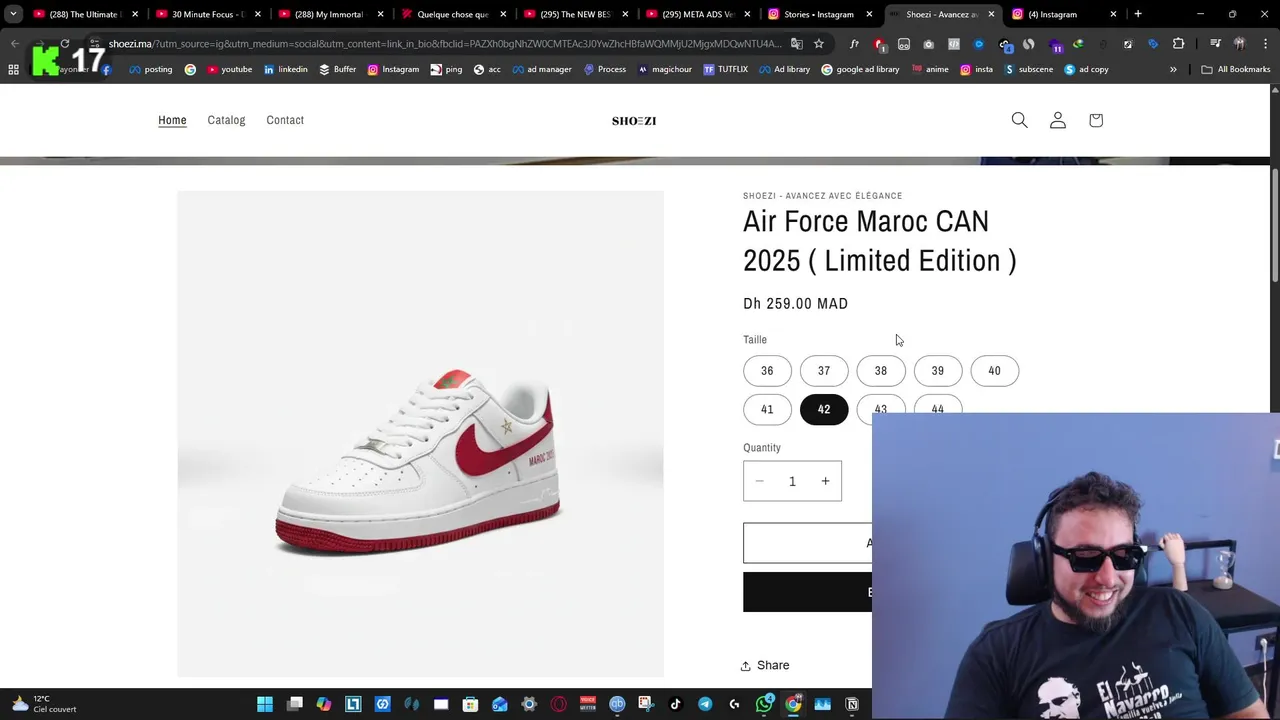1280x720 pixels.
Task: Close the Shoezi browser tab
Action: pyautogui.click(x=991, y=14)
